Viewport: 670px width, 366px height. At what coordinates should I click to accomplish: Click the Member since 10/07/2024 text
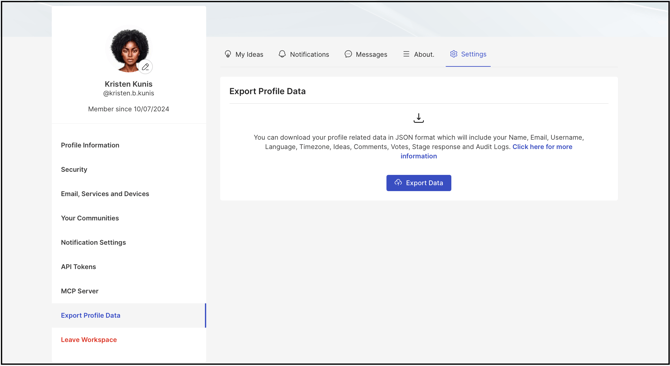click(x=129, y=109)
